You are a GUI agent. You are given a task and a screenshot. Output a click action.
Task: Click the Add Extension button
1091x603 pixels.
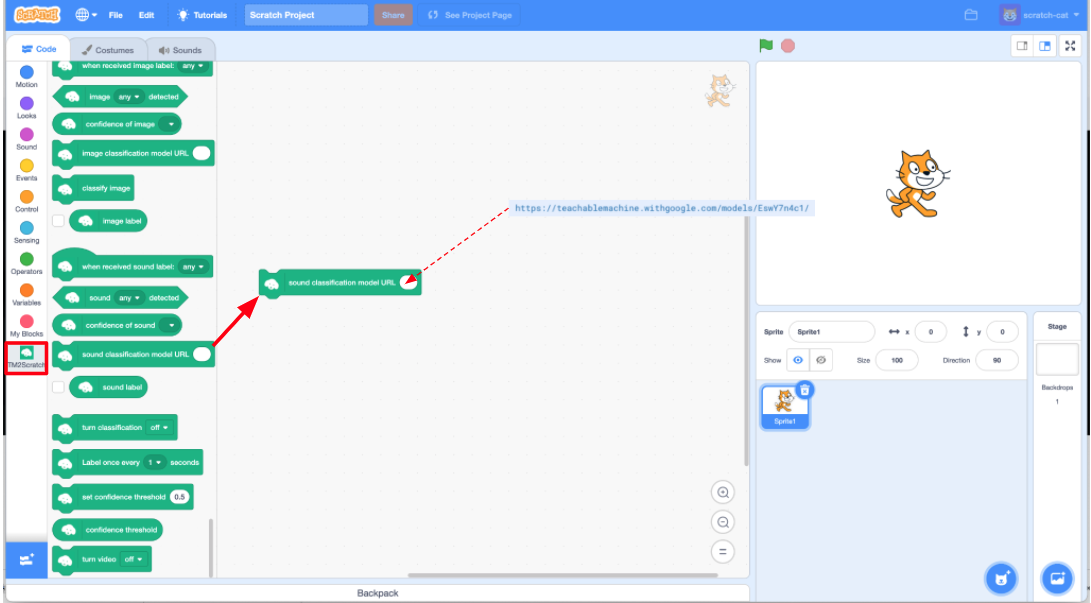(26, 560)
